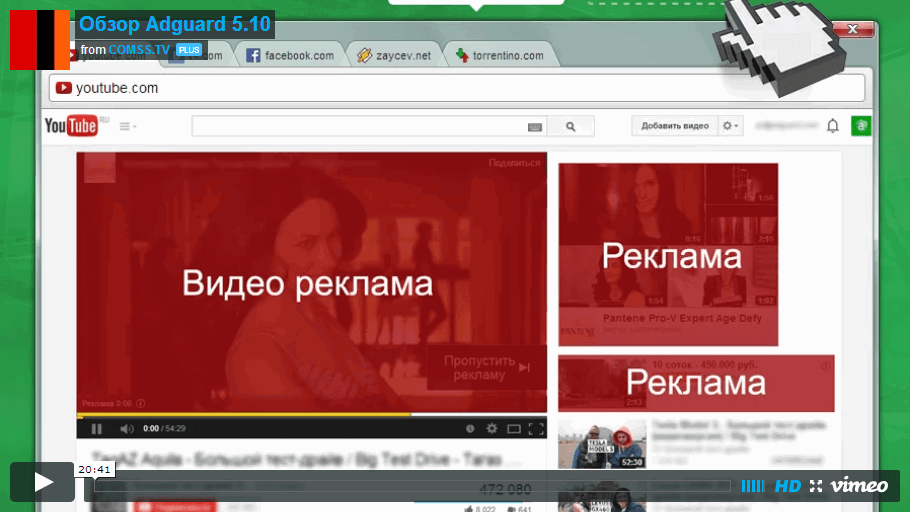
Task: Open the Tesla Model S thumbnail 52:30
Action: coord(602,445)
